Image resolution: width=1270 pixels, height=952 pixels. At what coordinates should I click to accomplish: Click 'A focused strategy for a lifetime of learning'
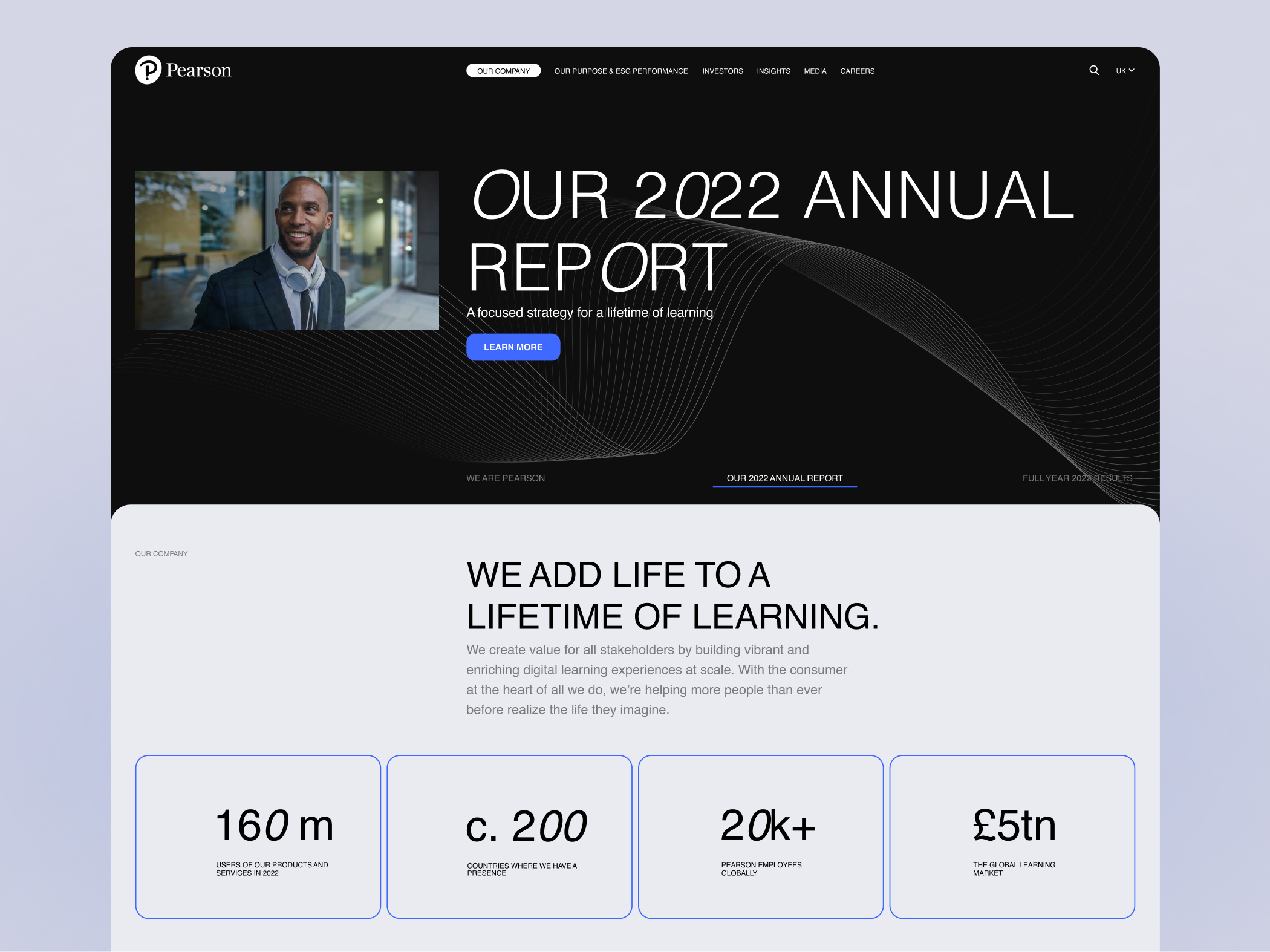590,313
